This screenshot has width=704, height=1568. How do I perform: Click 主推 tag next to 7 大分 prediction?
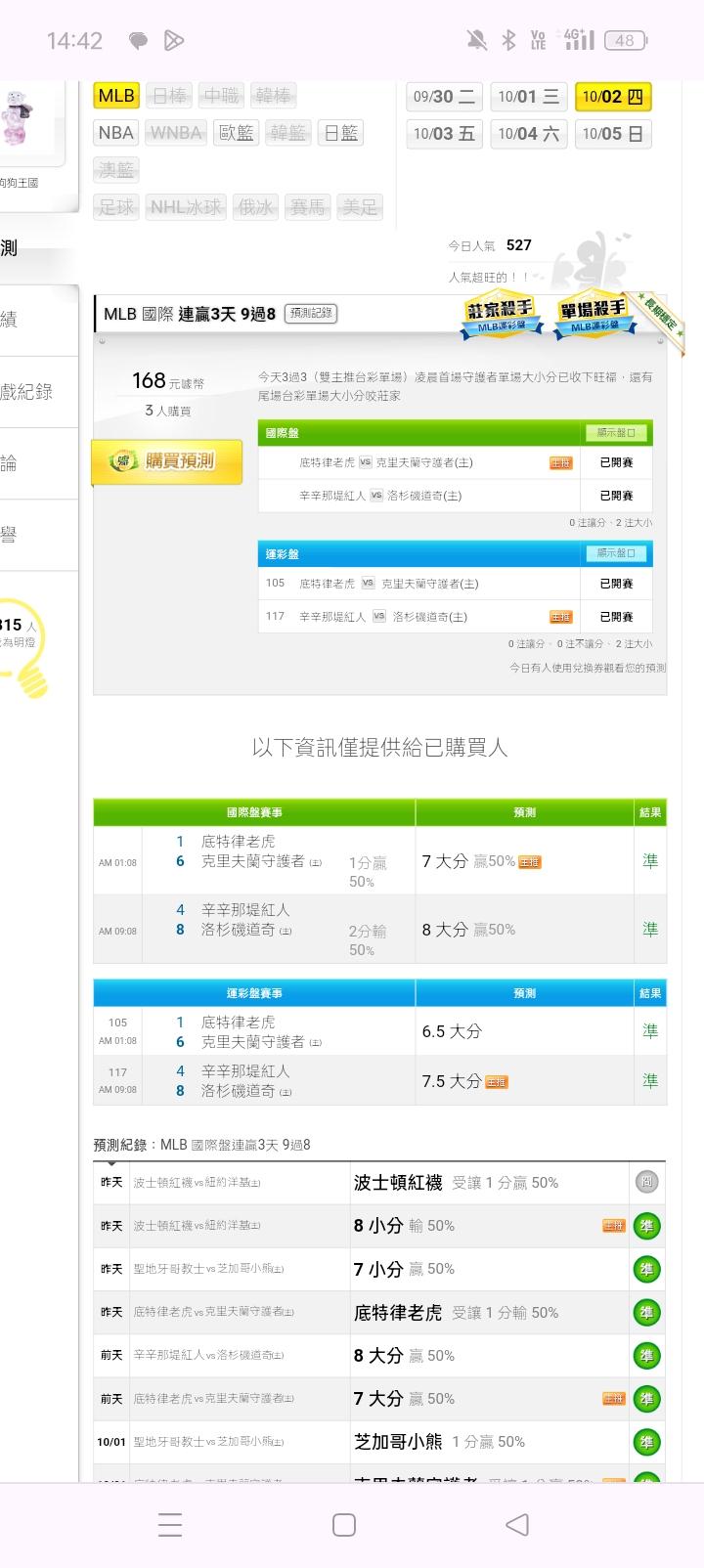(x=530, y=862)
